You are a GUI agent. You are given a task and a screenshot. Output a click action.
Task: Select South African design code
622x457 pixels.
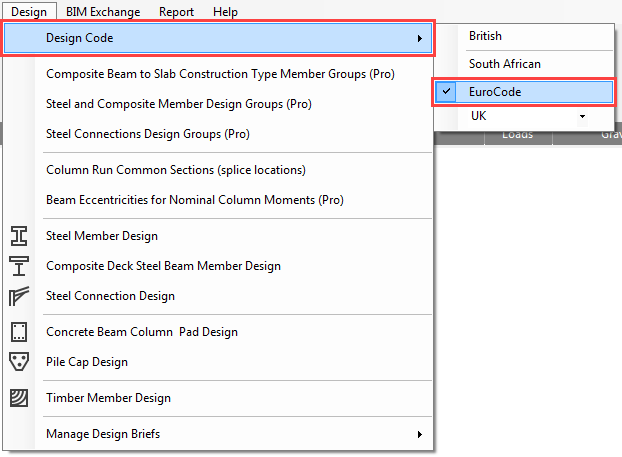505,64
